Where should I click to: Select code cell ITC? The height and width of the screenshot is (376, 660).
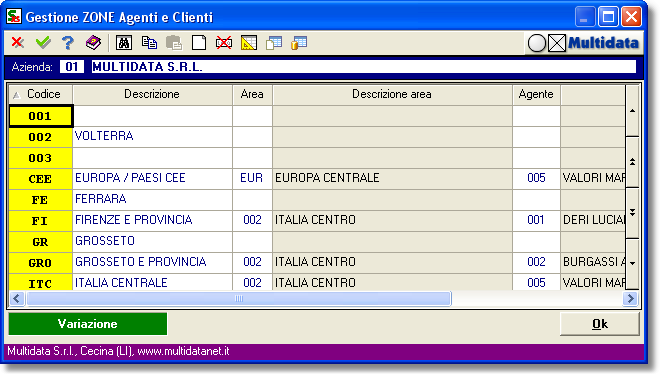(x=41, y=282)
